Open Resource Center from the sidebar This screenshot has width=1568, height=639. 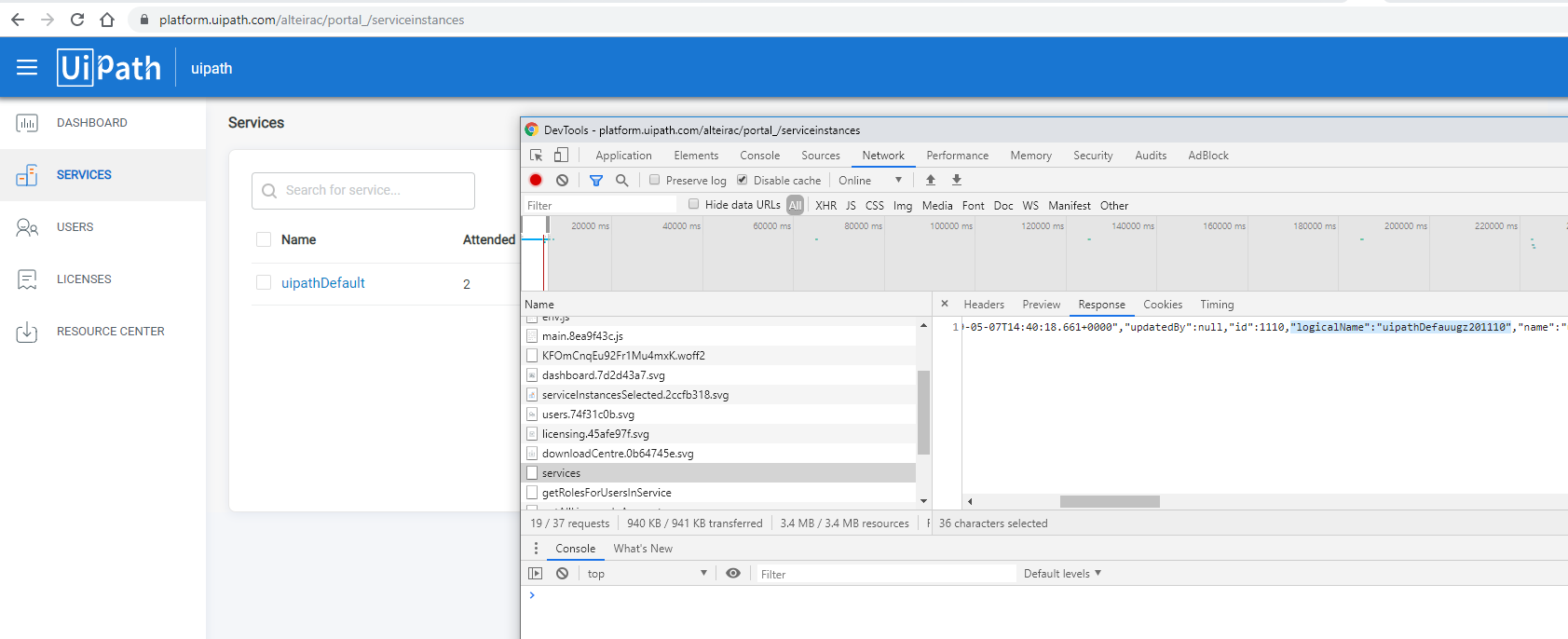pyautogui.click(x=102, y=332)
